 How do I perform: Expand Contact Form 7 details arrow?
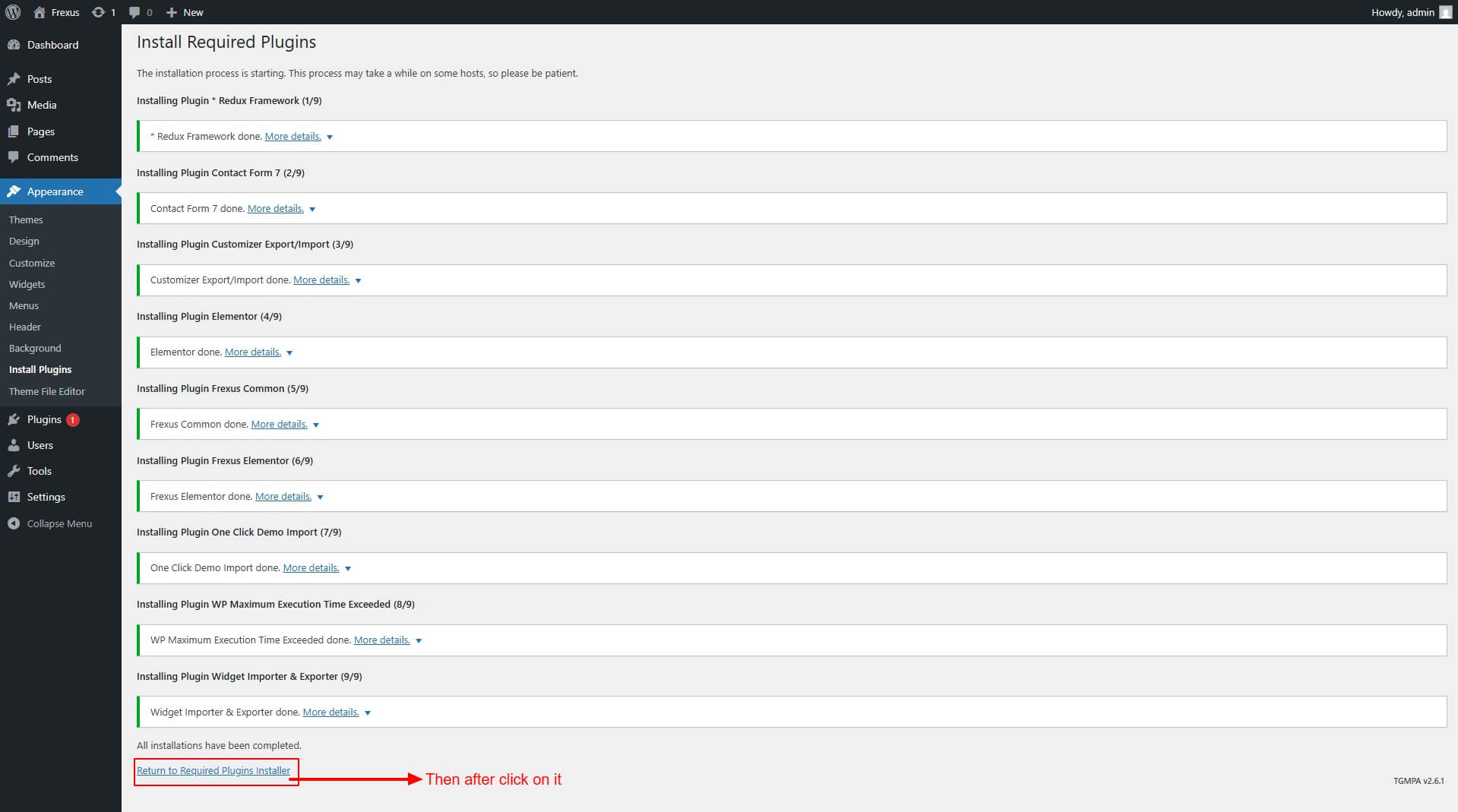point(312,210)
